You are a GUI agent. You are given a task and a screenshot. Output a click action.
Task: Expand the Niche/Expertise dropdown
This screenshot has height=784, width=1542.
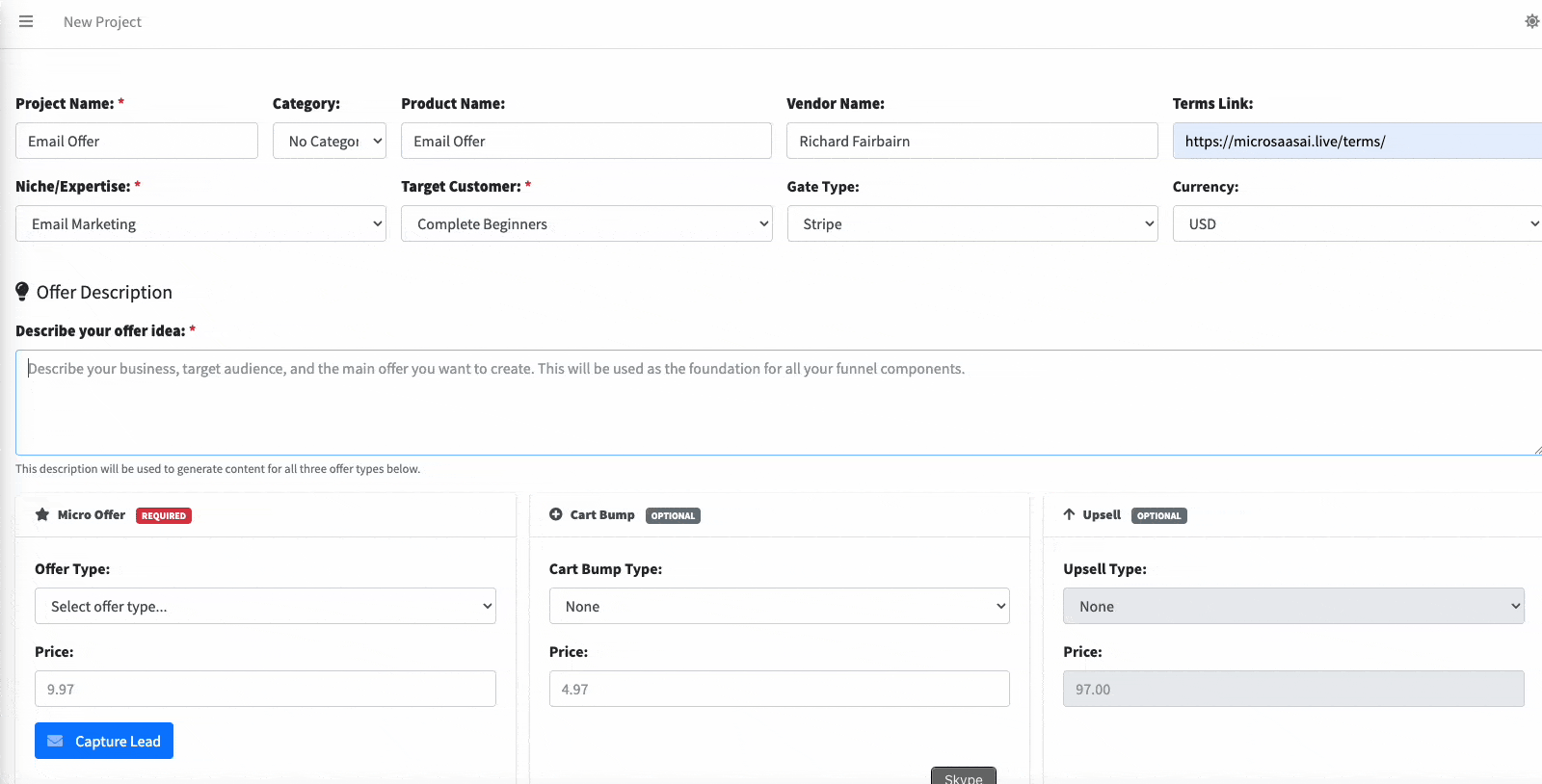point(200,223)
